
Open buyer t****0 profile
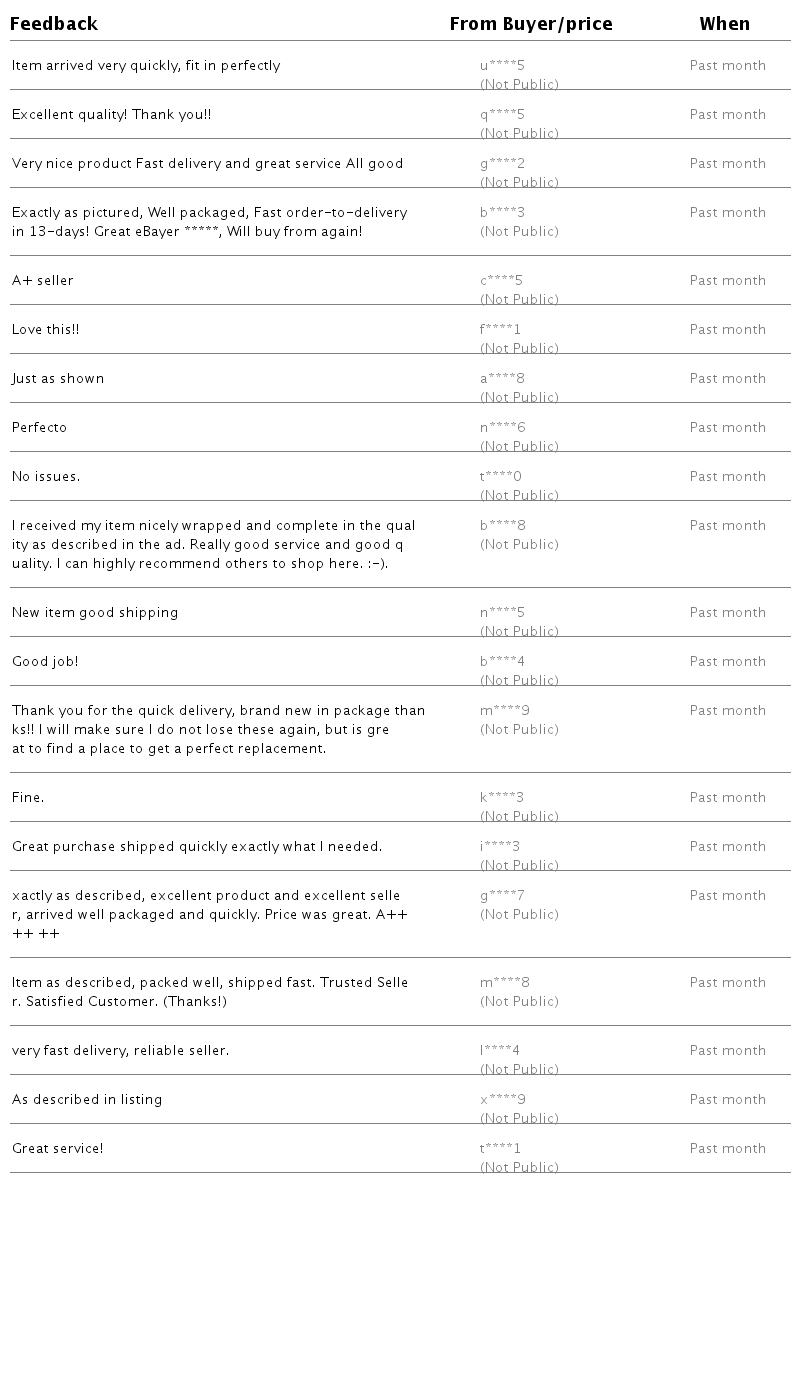(x=500, y=477)
